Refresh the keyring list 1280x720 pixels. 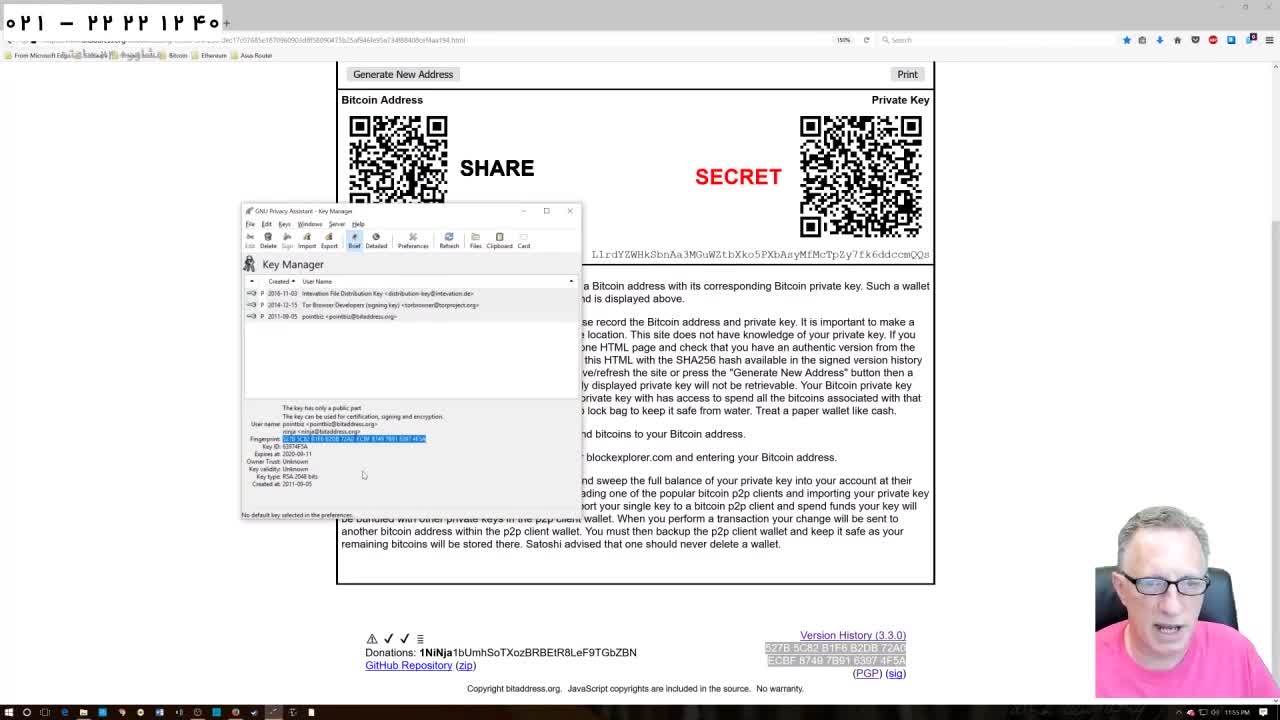pos(449,240)
